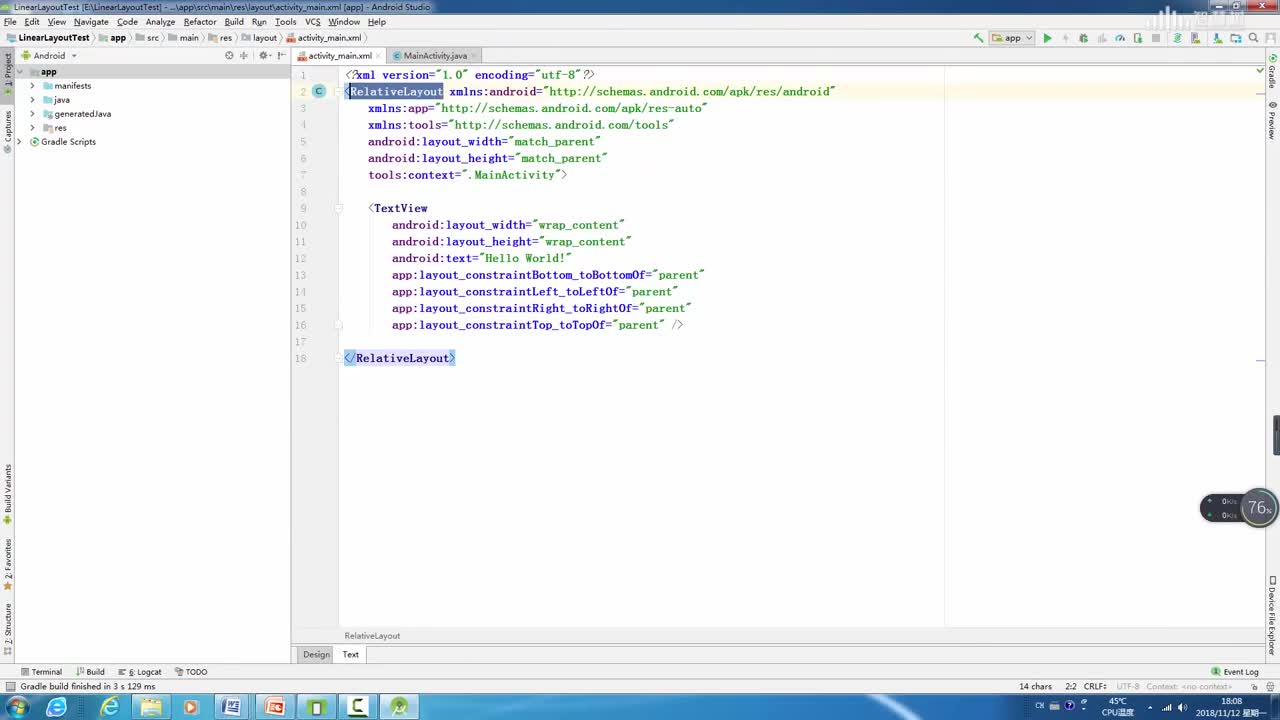Viewport: 1280px width, 720px height.
Task: Select the Text editor tab
Action: coord(351,655)
